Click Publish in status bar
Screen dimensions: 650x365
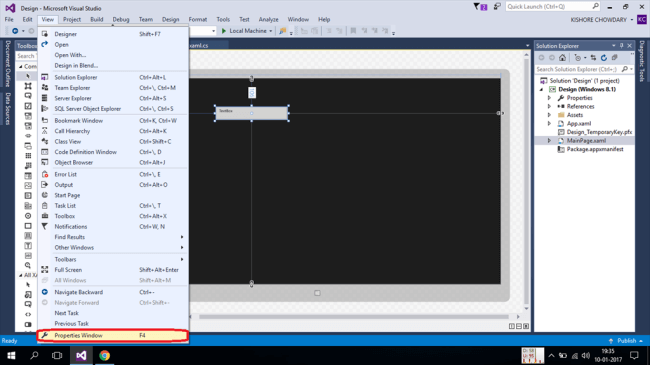(x=626, y=341)
